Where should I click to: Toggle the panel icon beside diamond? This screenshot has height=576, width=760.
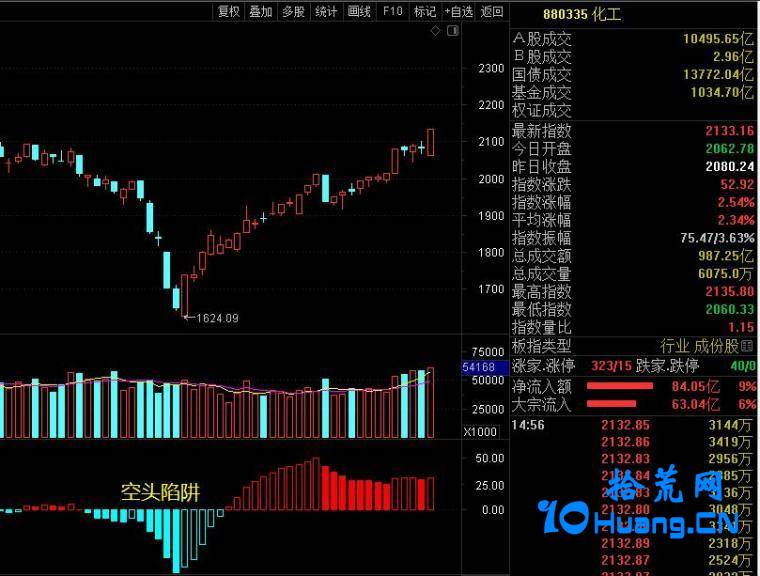[453, 31]
